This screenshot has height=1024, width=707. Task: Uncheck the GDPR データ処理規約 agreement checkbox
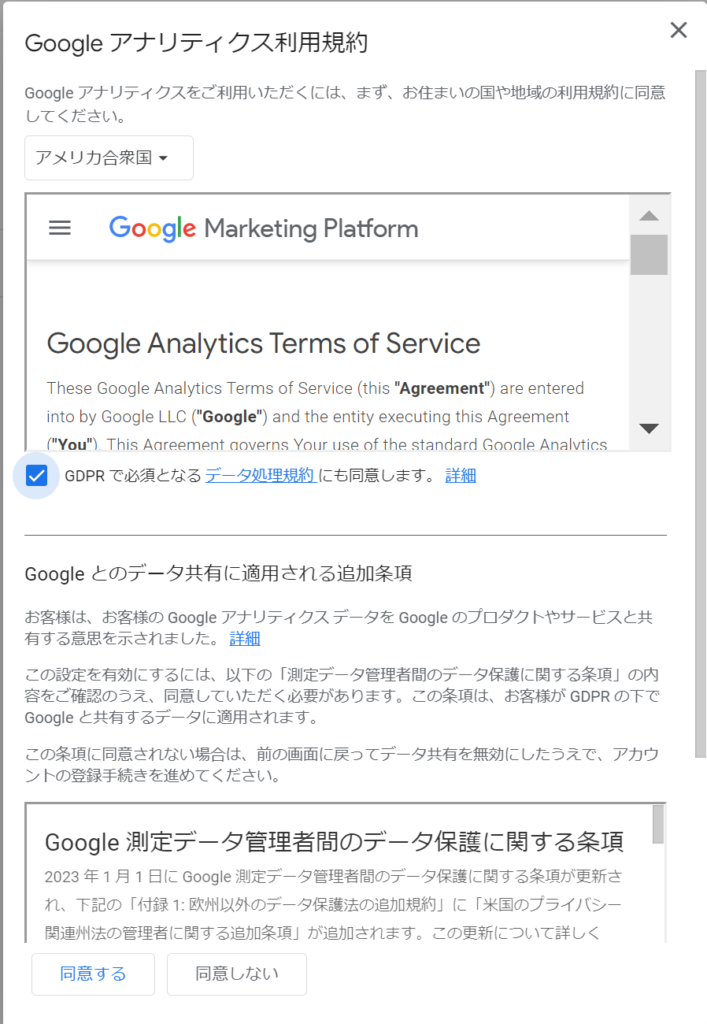(37, 475)
